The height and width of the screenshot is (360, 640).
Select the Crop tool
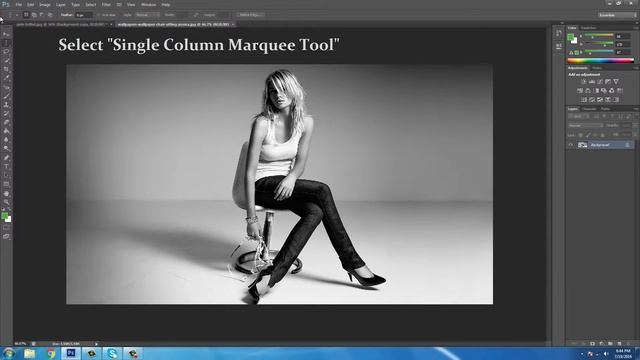(x=6, y=69)
